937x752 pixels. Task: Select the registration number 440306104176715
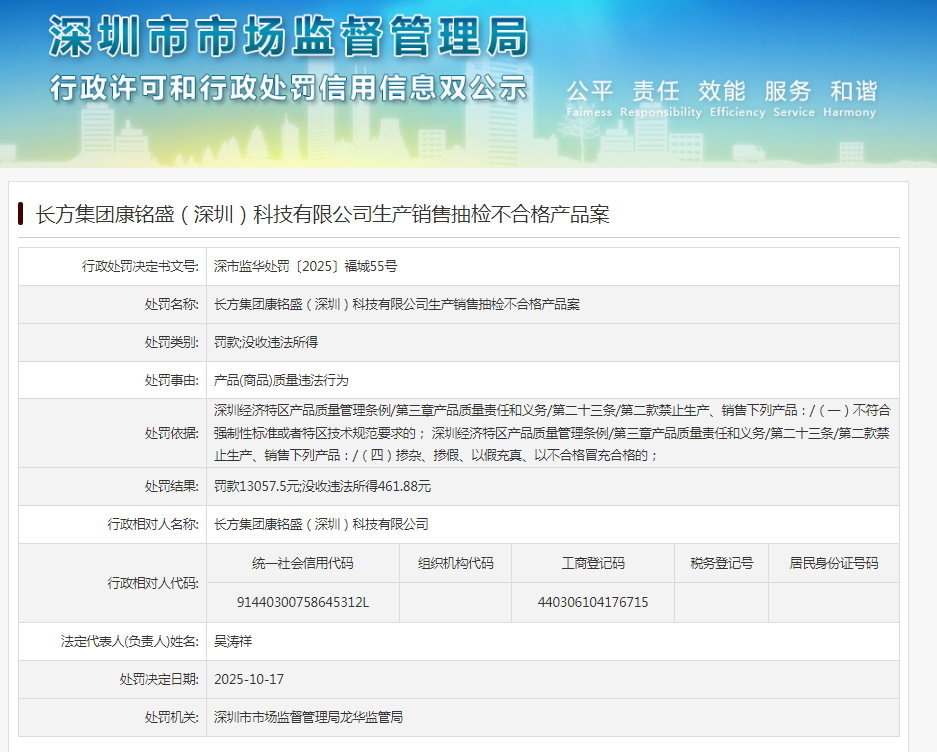coord(592,602)
